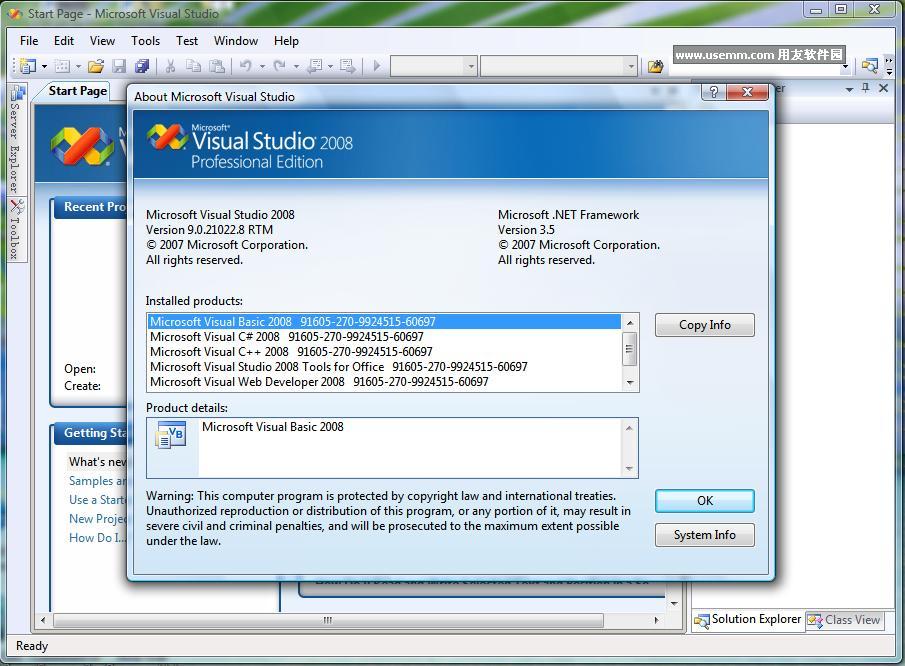Click OK to close the About dialog
The image size is (905, 666).
[705, 501]
